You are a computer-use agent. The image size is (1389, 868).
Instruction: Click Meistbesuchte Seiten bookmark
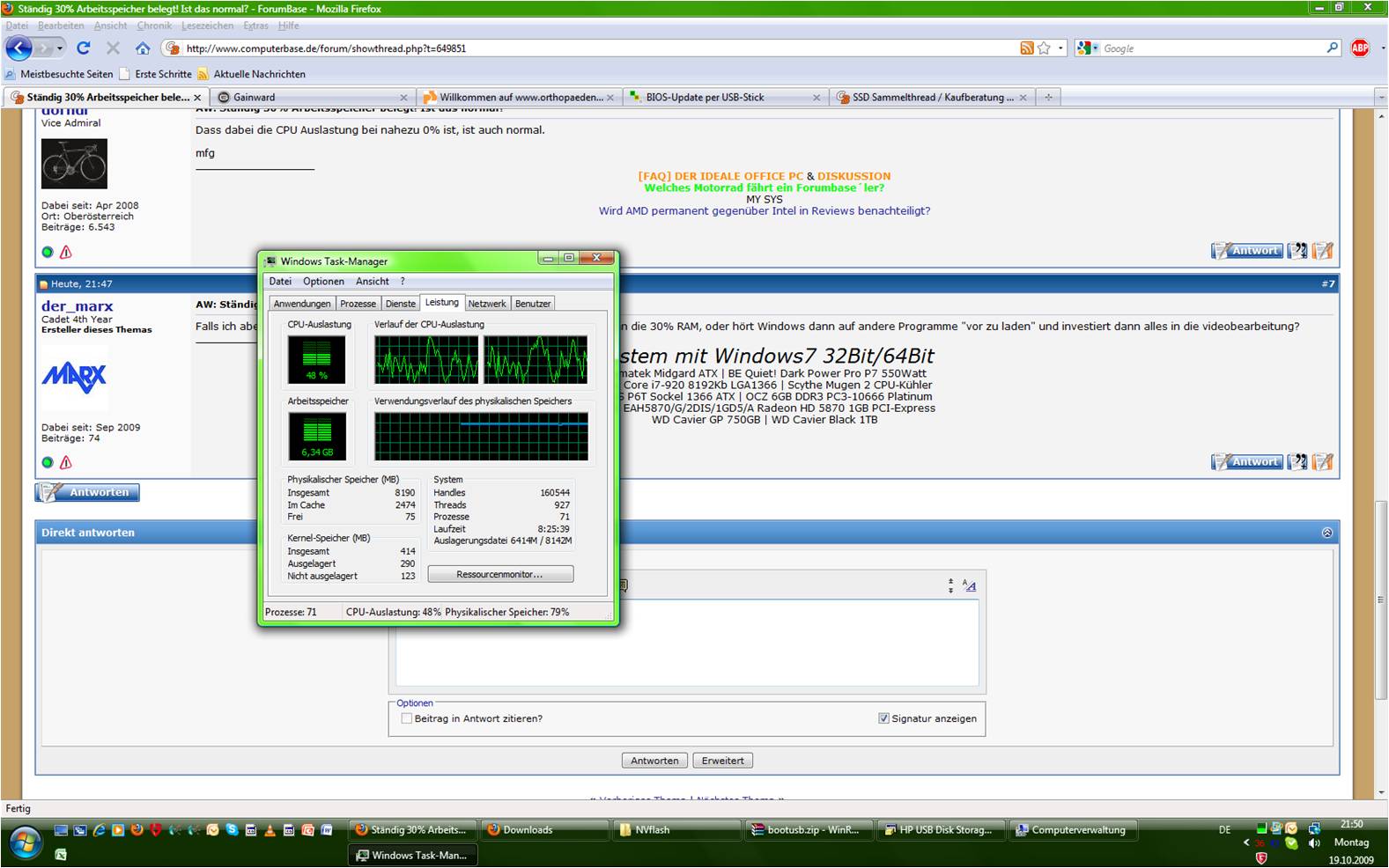60,74
